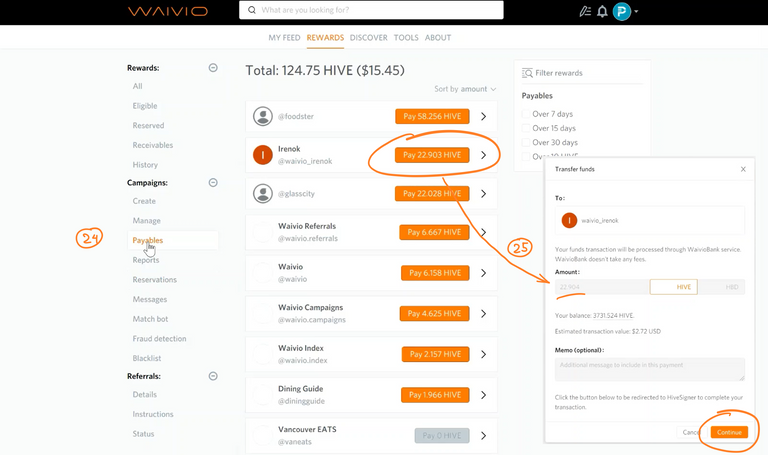Switch to DISCOVER tab
Screen dimensions: 768x455
368,38
